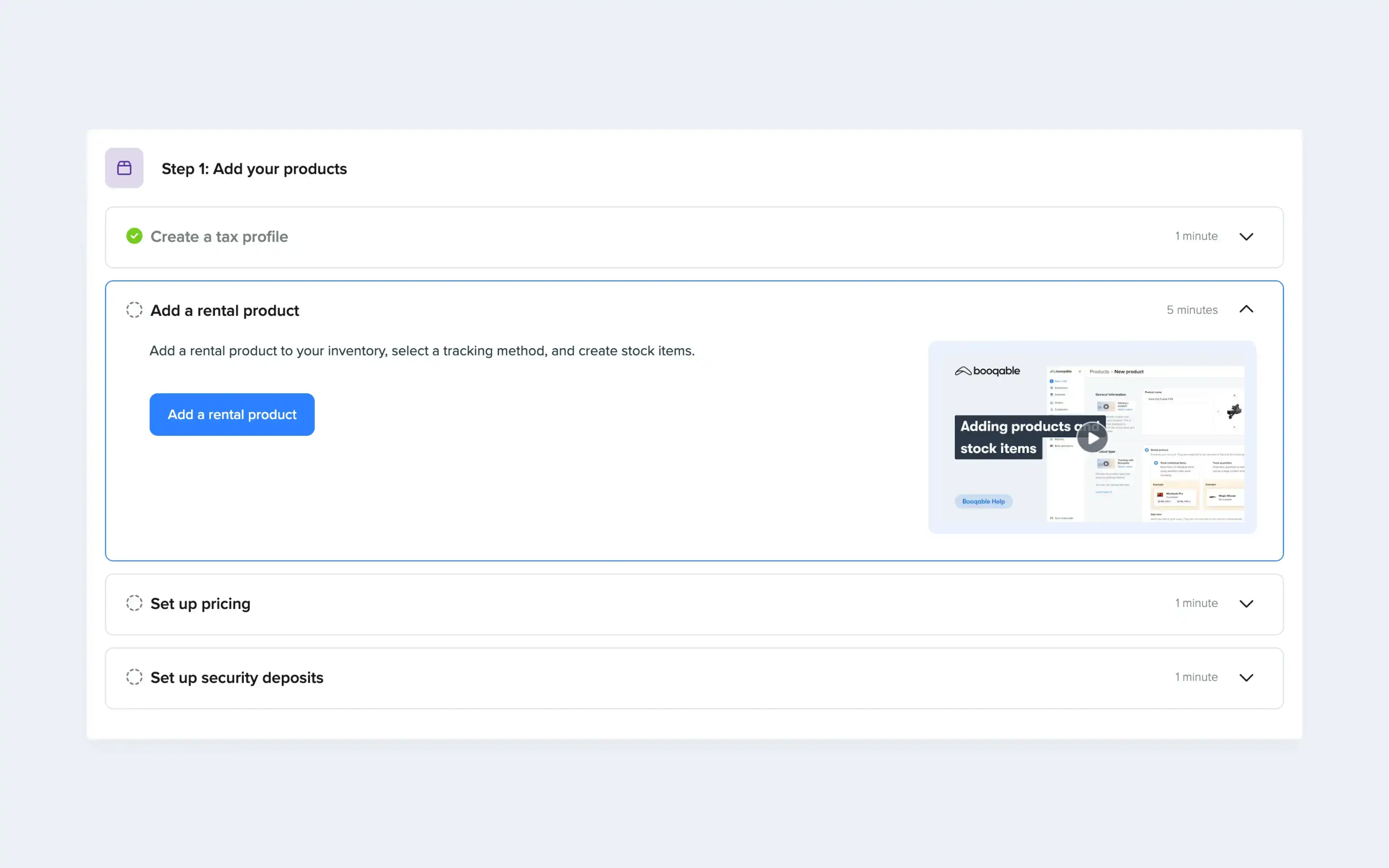Select the Set up pricing title
Viewport: 1389px width, 868px height.
(x=200, y=604)
